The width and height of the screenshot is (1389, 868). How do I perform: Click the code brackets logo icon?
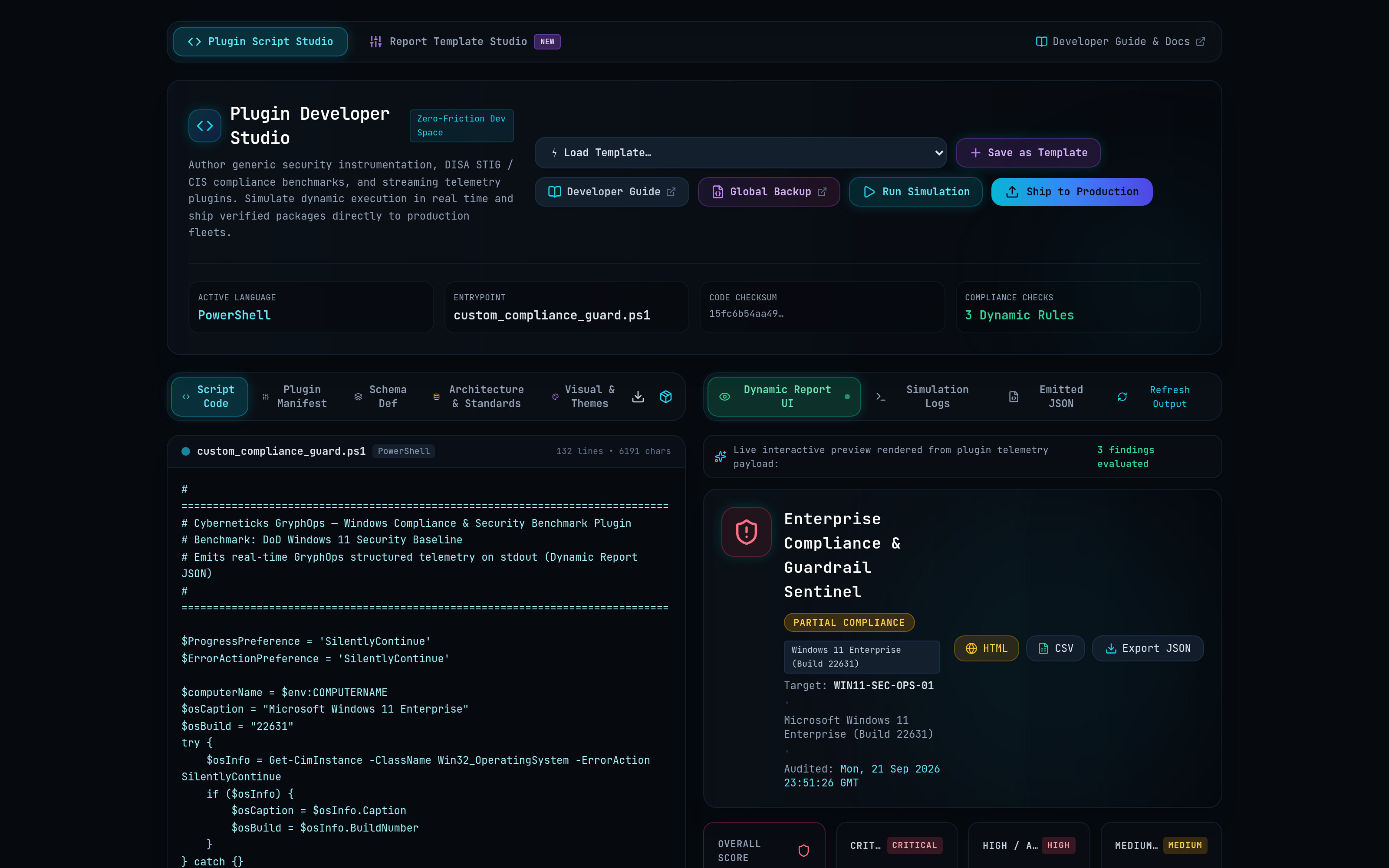click(205, 126)
